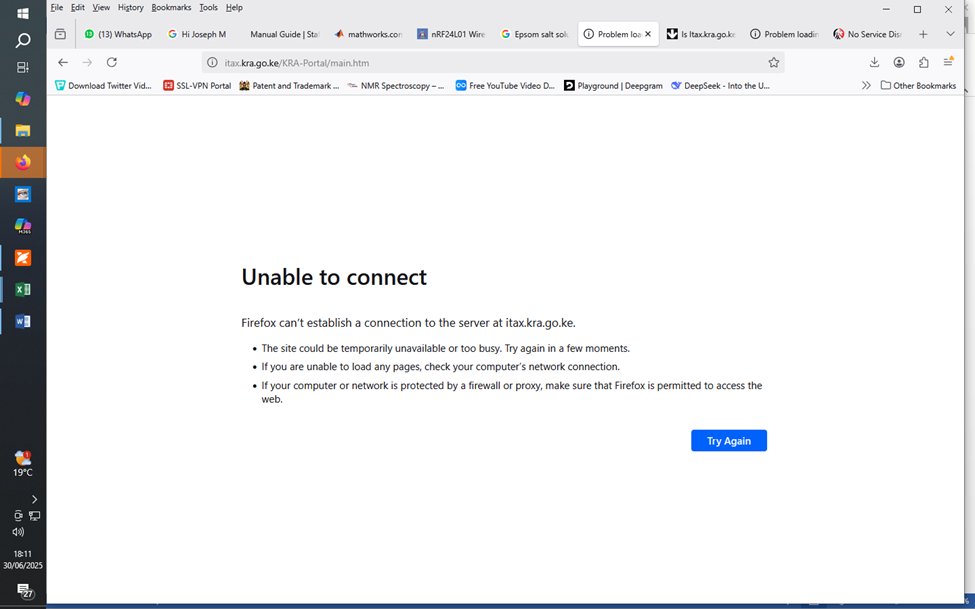Screen dimensions: 975x609
Task: Open Excel from taskbar
Action: pyautogui.click(x=23, y=289)
